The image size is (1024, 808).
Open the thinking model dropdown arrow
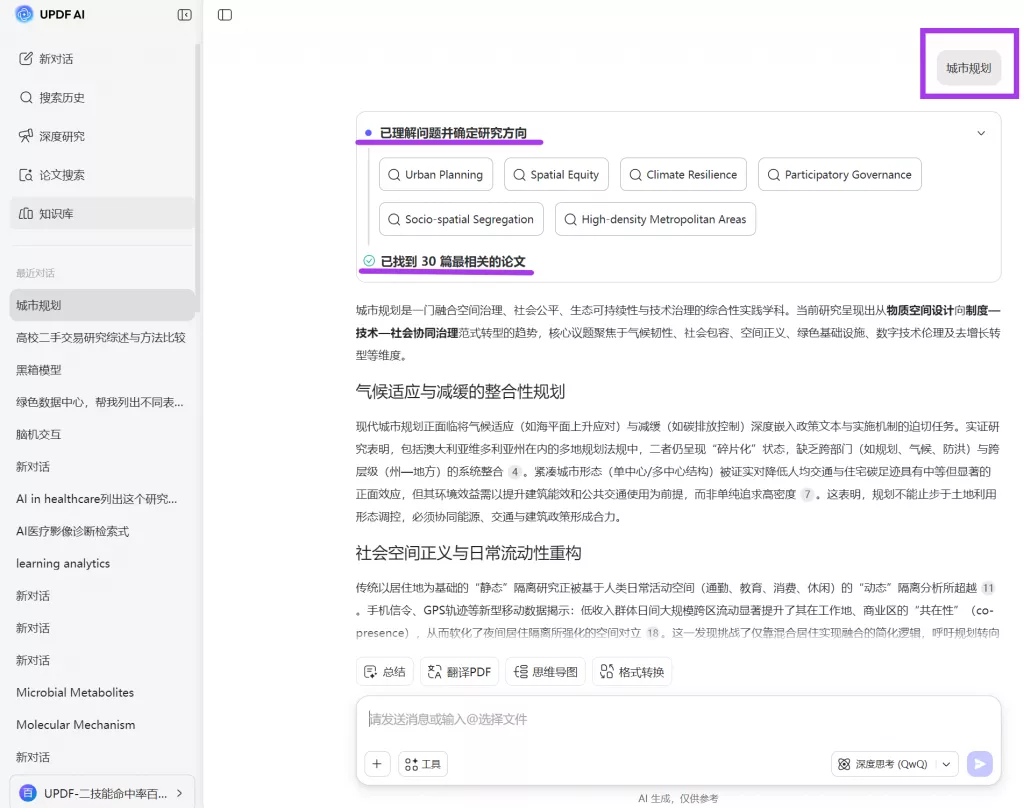tap(944, 763)
